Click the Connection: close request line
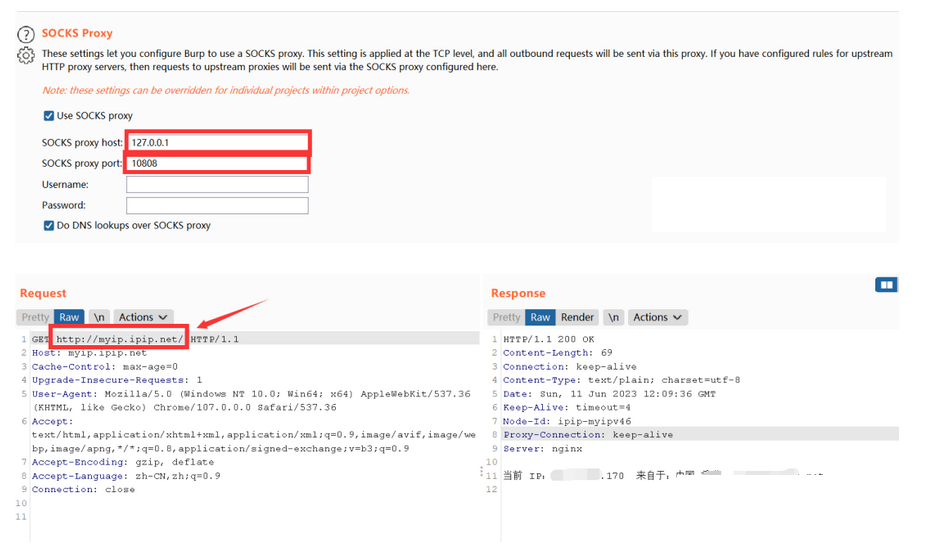Image resolution: width=949 pixels, height=549 pixels. (x=84, y=490)
